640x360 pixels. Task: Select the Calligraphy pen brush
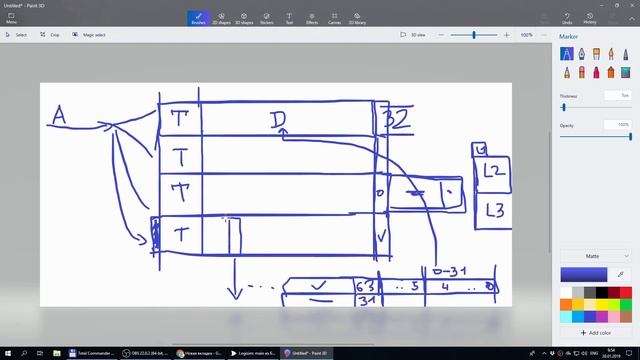582,54
